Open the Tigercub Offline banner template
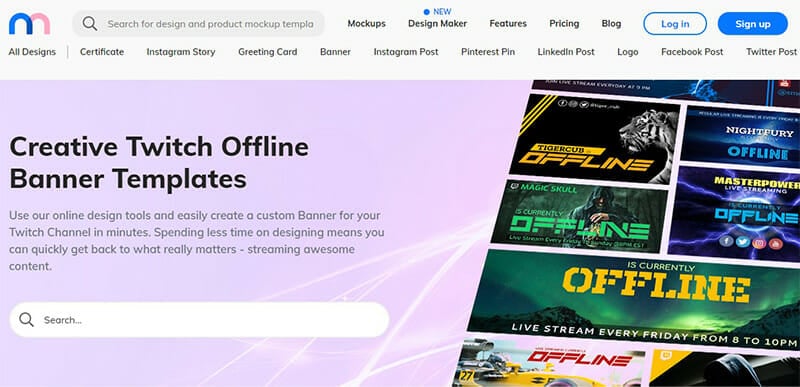 pyautogui.click(x=595, y=139)
